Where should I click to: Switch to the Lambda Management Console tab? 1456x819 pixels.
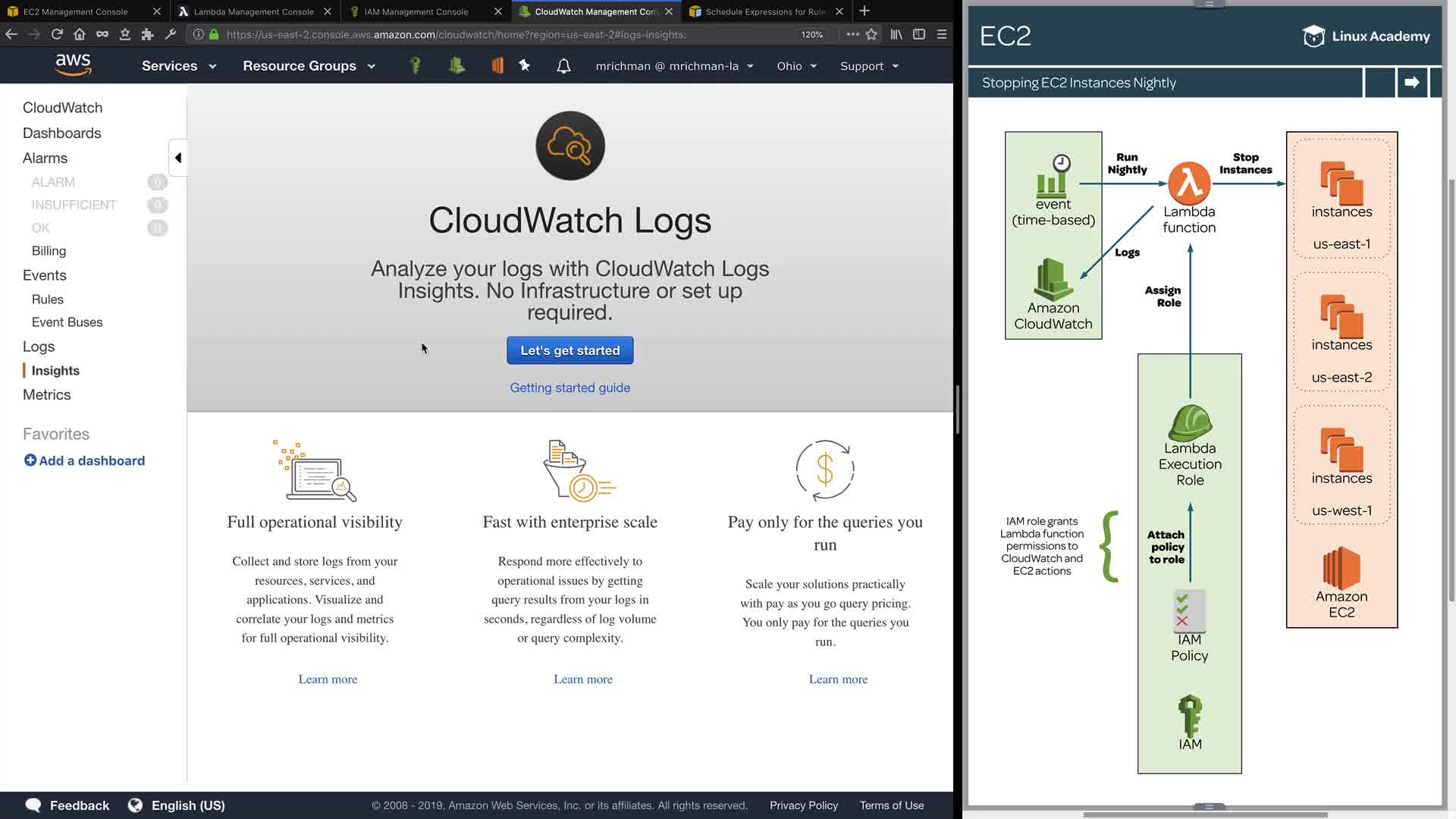click(x=254, y=11)
